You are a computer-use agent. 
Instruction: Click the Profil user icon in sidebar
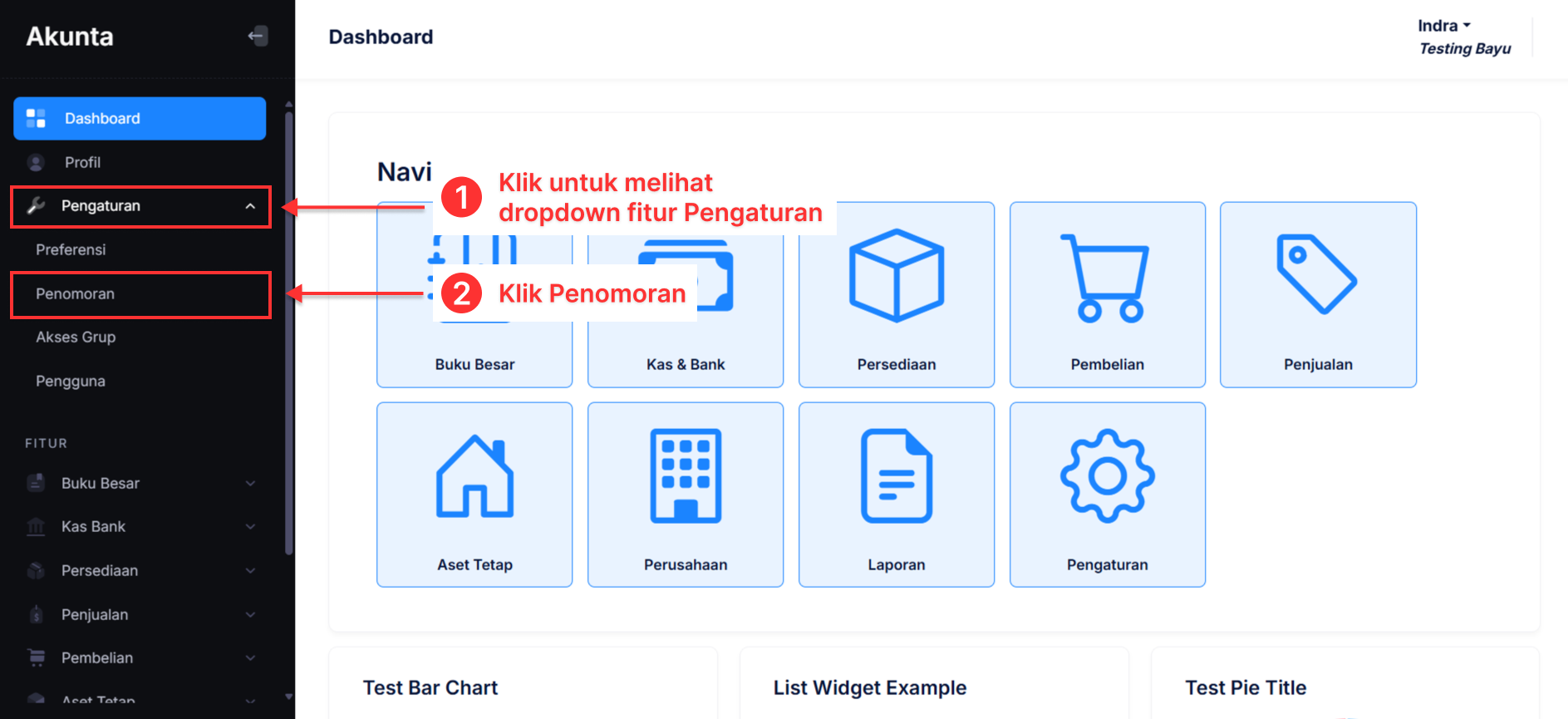pos(36,163)
